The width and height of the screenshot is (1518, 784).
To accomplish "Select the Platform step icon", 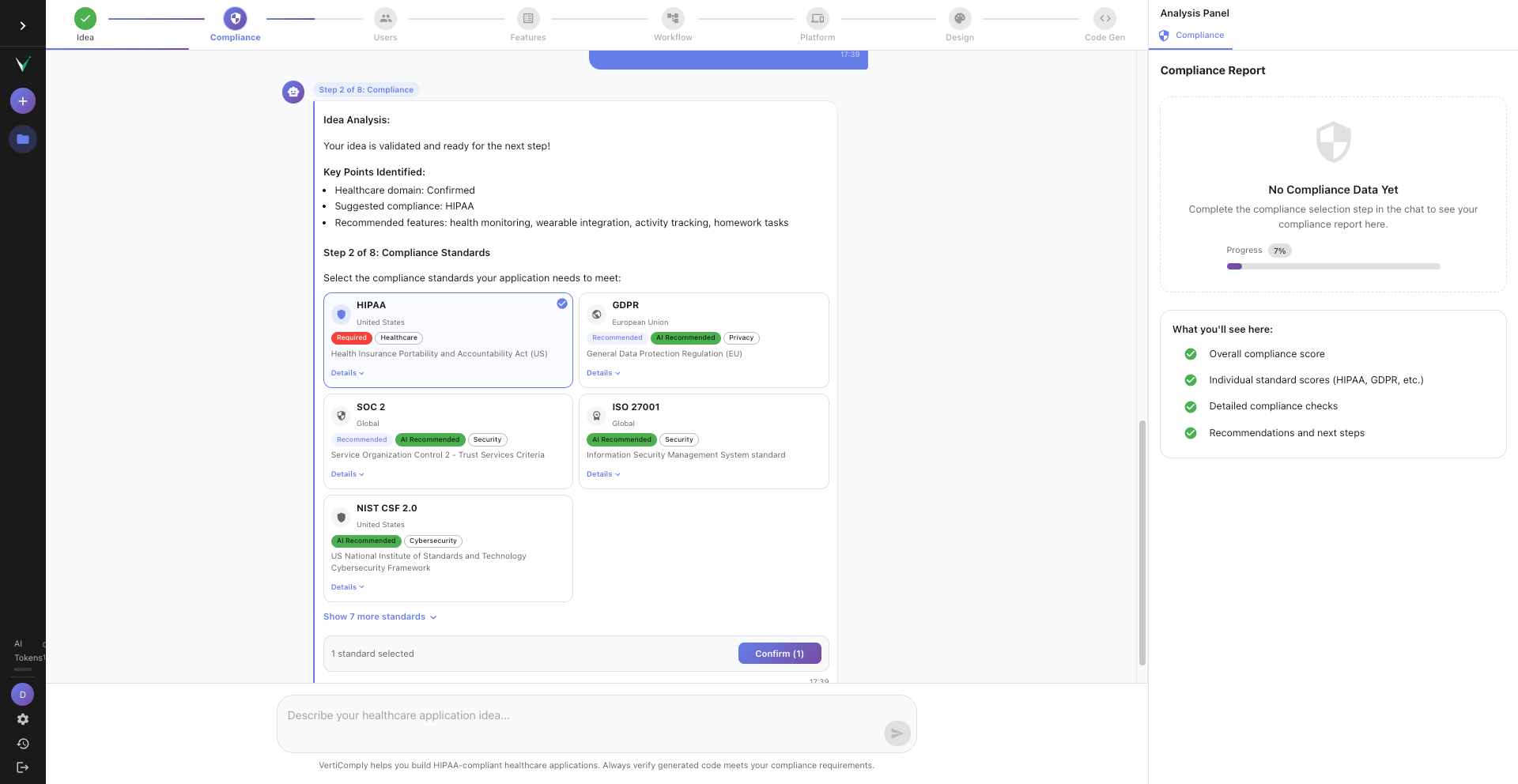I will pyautogui.click(x=817, y=17).
